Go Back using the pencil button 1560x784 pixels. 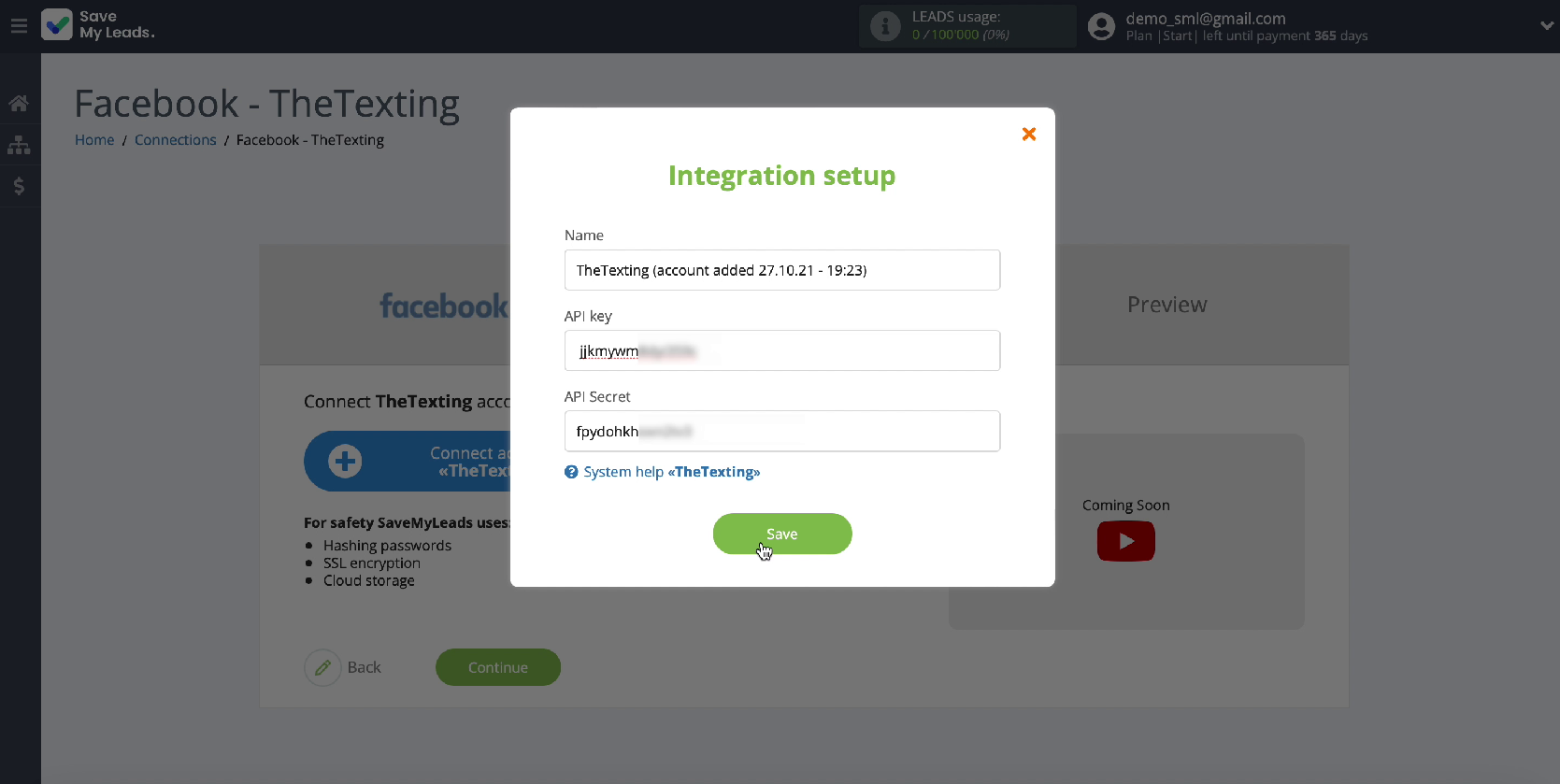(323, 667)
